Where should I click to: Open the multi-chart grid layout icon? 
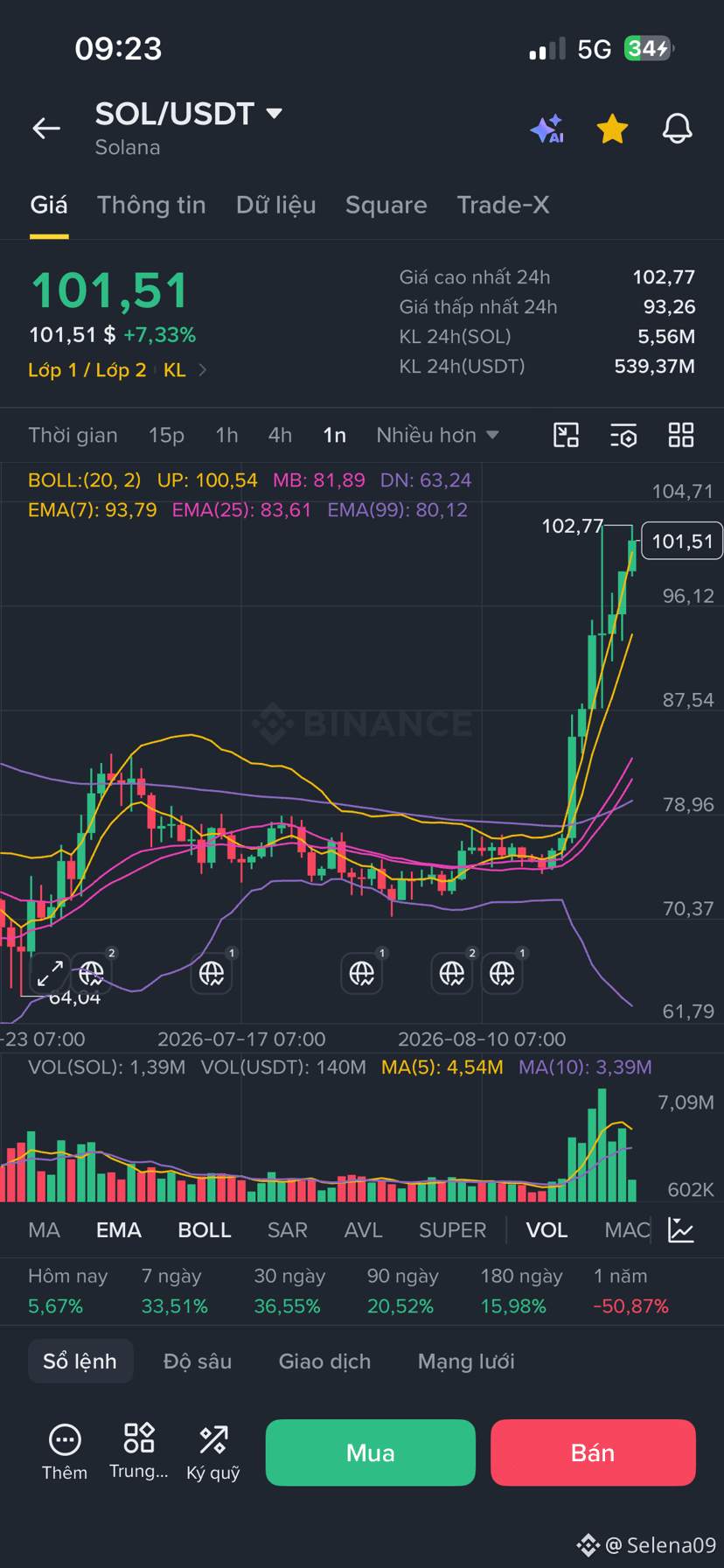click(681, 435)
